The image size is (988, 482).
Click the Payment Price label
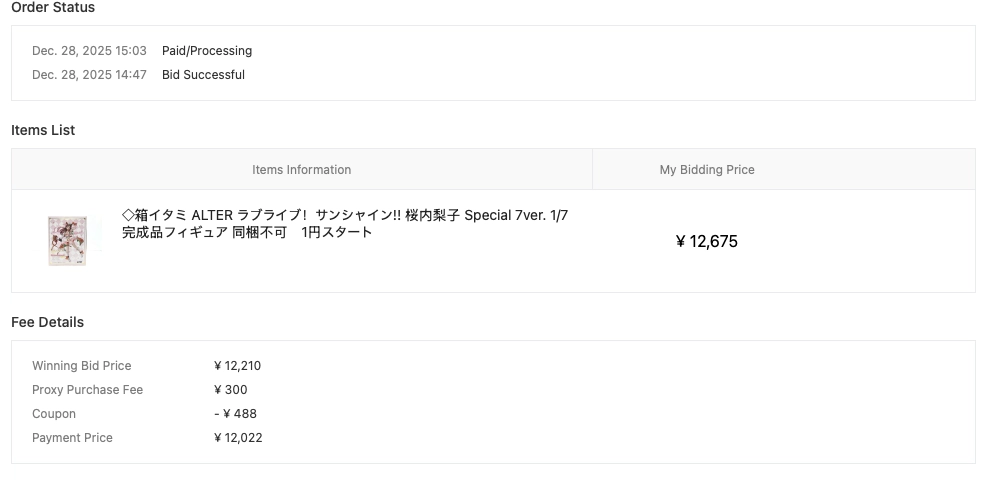pyautogui.click(x=72, y=438)
